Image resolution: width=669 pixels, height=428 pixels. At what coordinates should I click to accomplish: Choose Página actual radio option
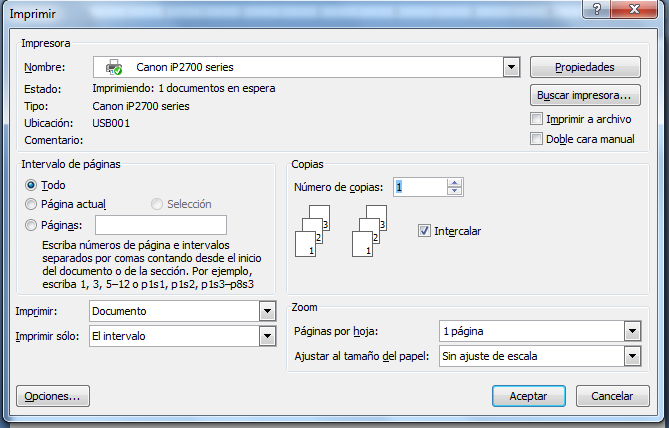(x=31, y=204)
